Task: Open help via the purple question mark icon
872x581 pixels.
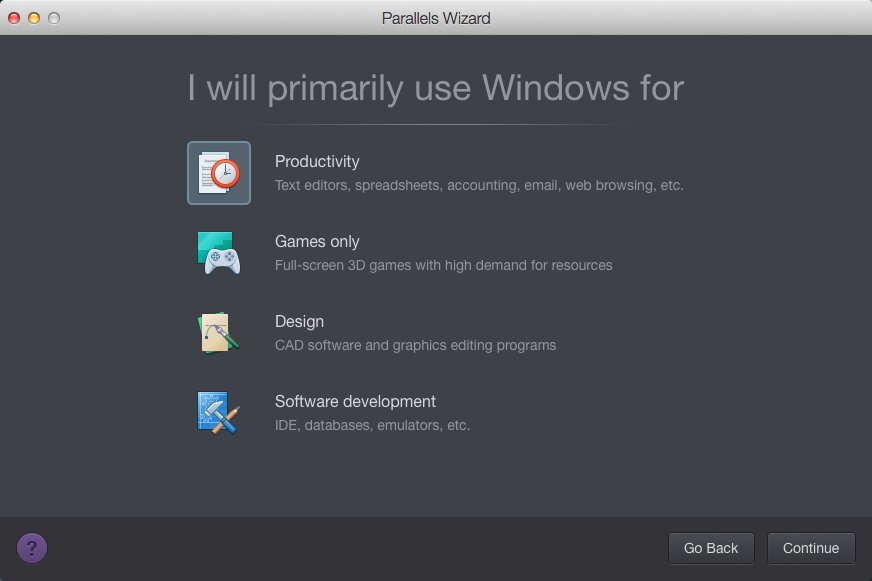Action: [31, 548]
